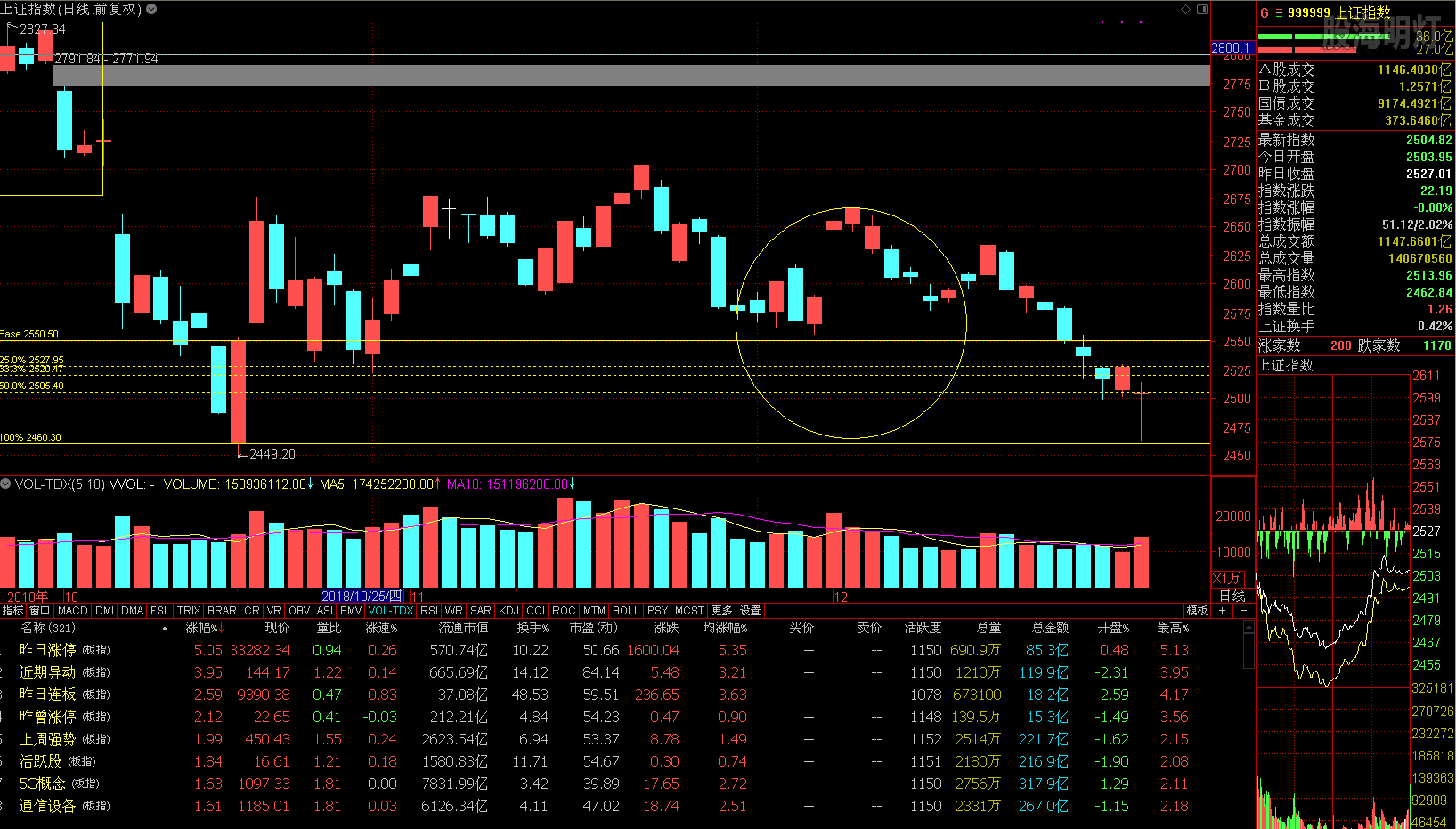Choose the PSY indicator tab

658,611
